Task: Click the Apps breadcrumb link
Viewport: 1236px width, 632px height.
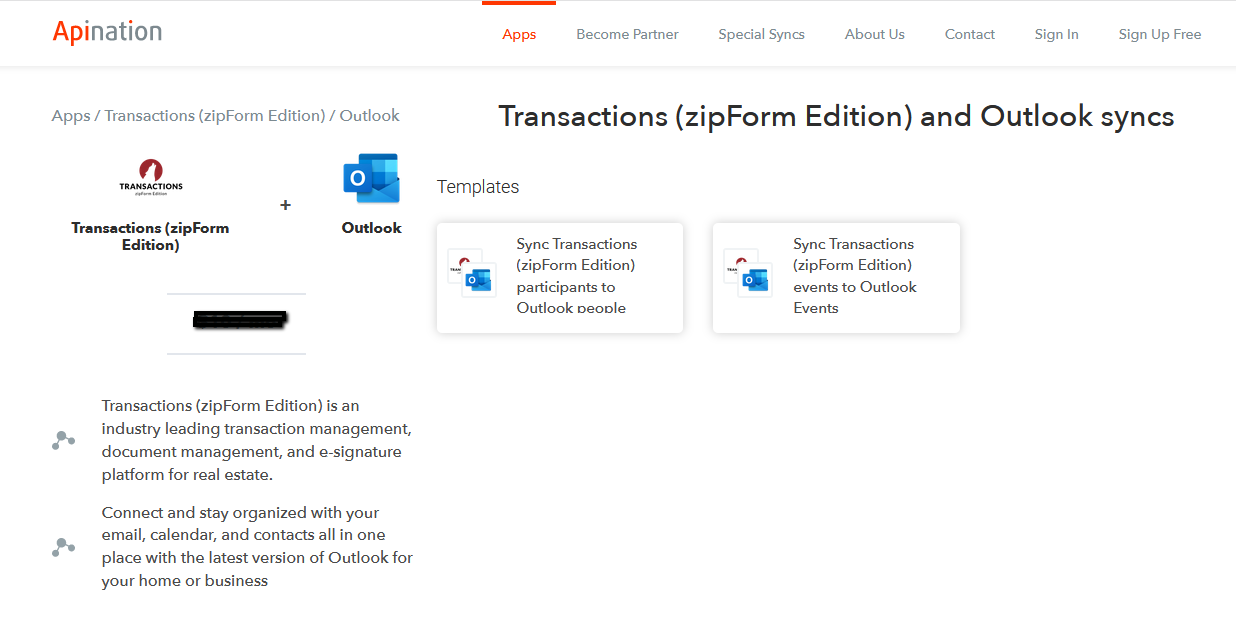Action: point(71,116)
